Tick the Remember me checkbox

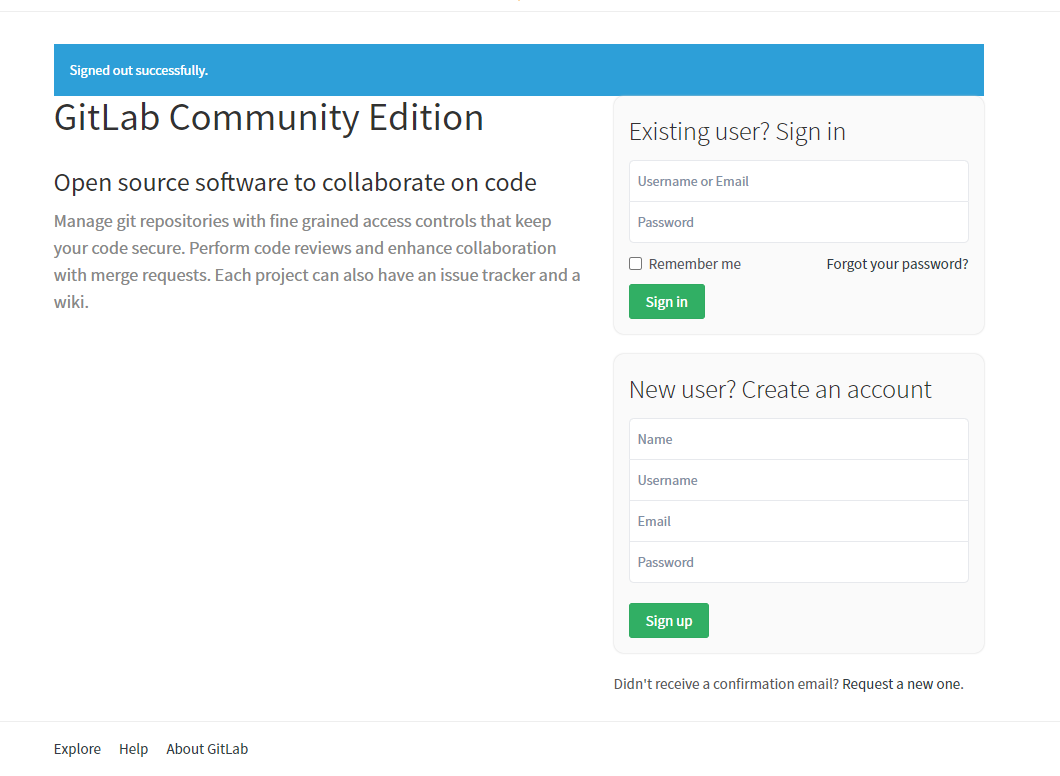point(635,264)
